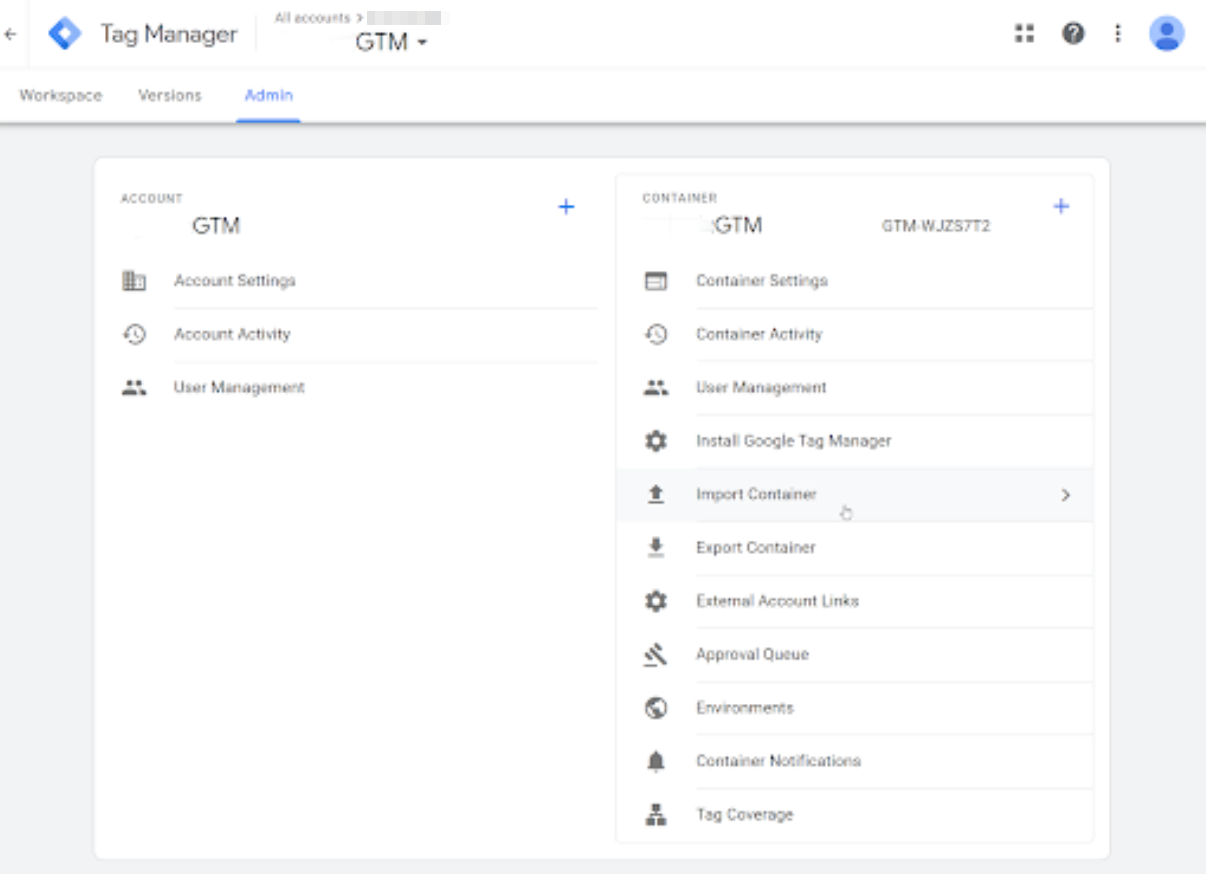
Task: Switch to the Versions tab
Action: click(x=170, y=95)
